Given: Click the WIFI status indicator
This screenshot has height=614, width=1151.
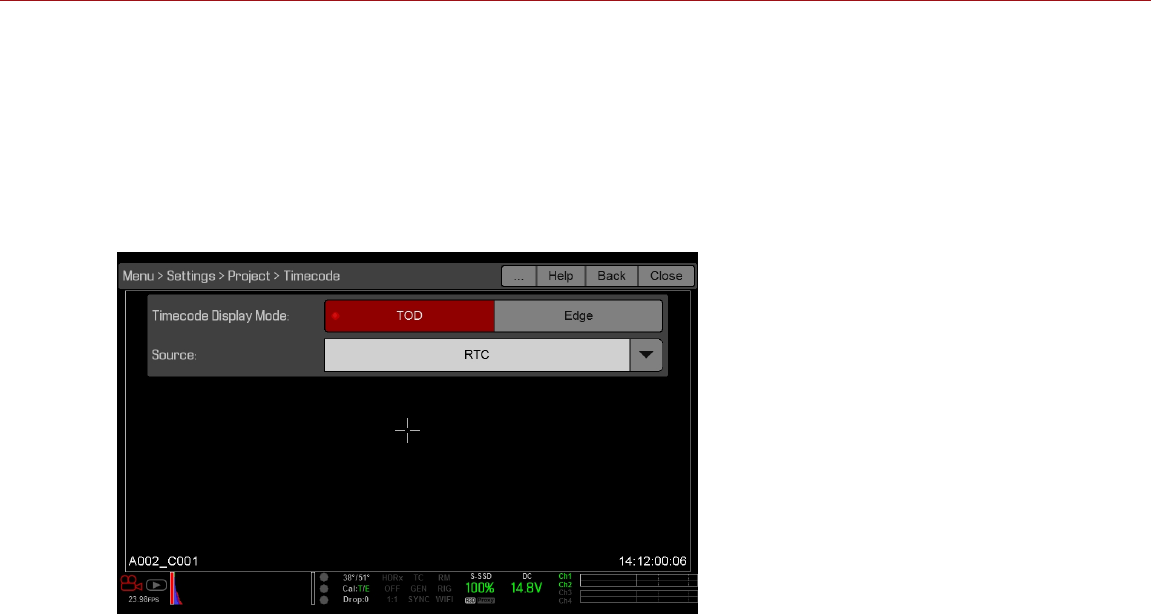Looking at the screenshot, I should coord(444,599).
